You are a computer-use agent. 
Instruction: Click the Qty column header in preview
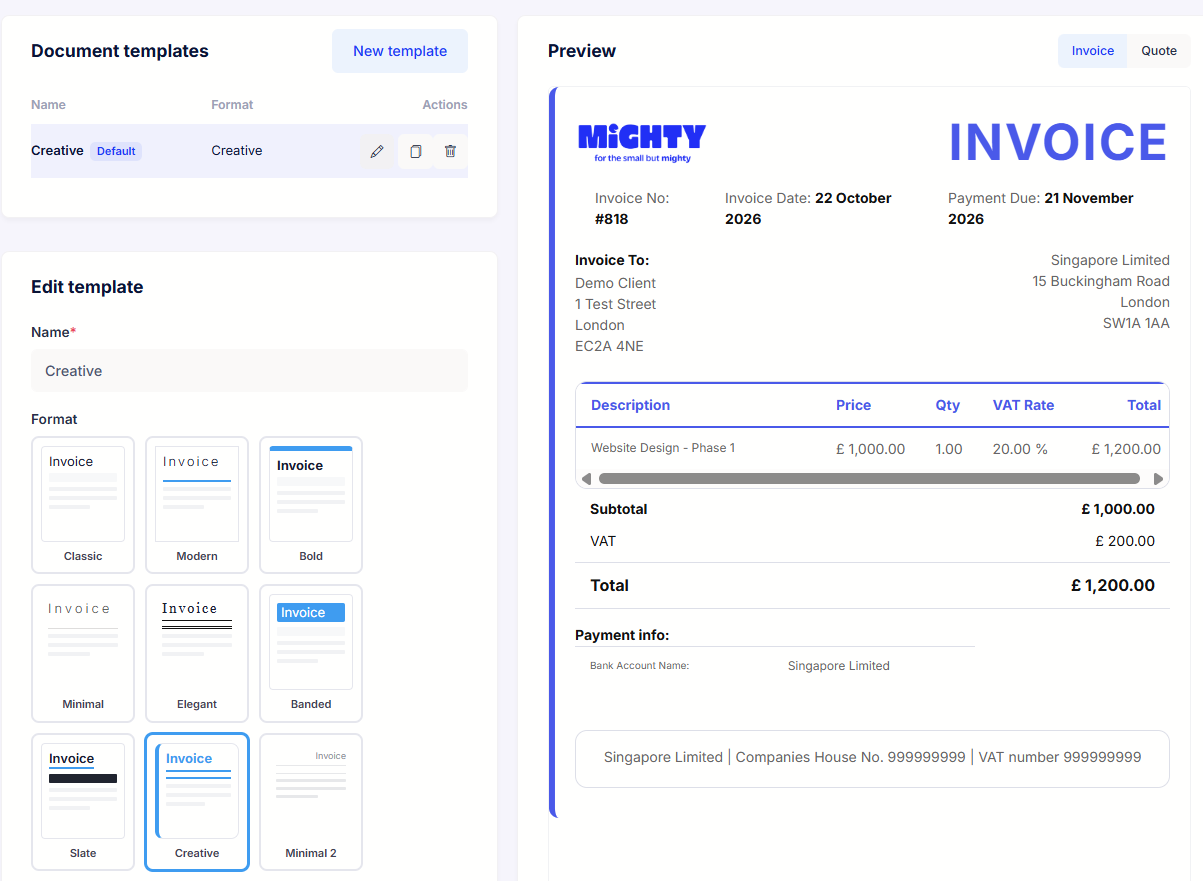pyautogui.click(x=947, y=405)
